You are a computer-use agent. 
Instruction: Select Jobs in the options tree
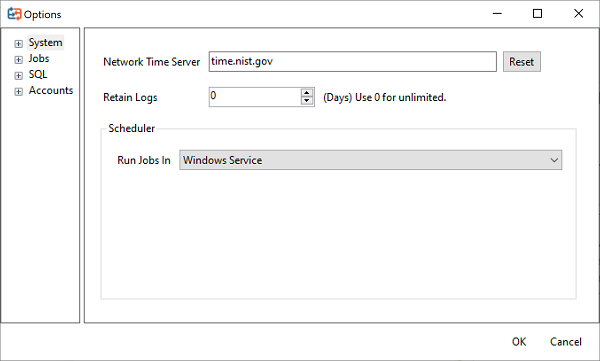pos(39,59)
